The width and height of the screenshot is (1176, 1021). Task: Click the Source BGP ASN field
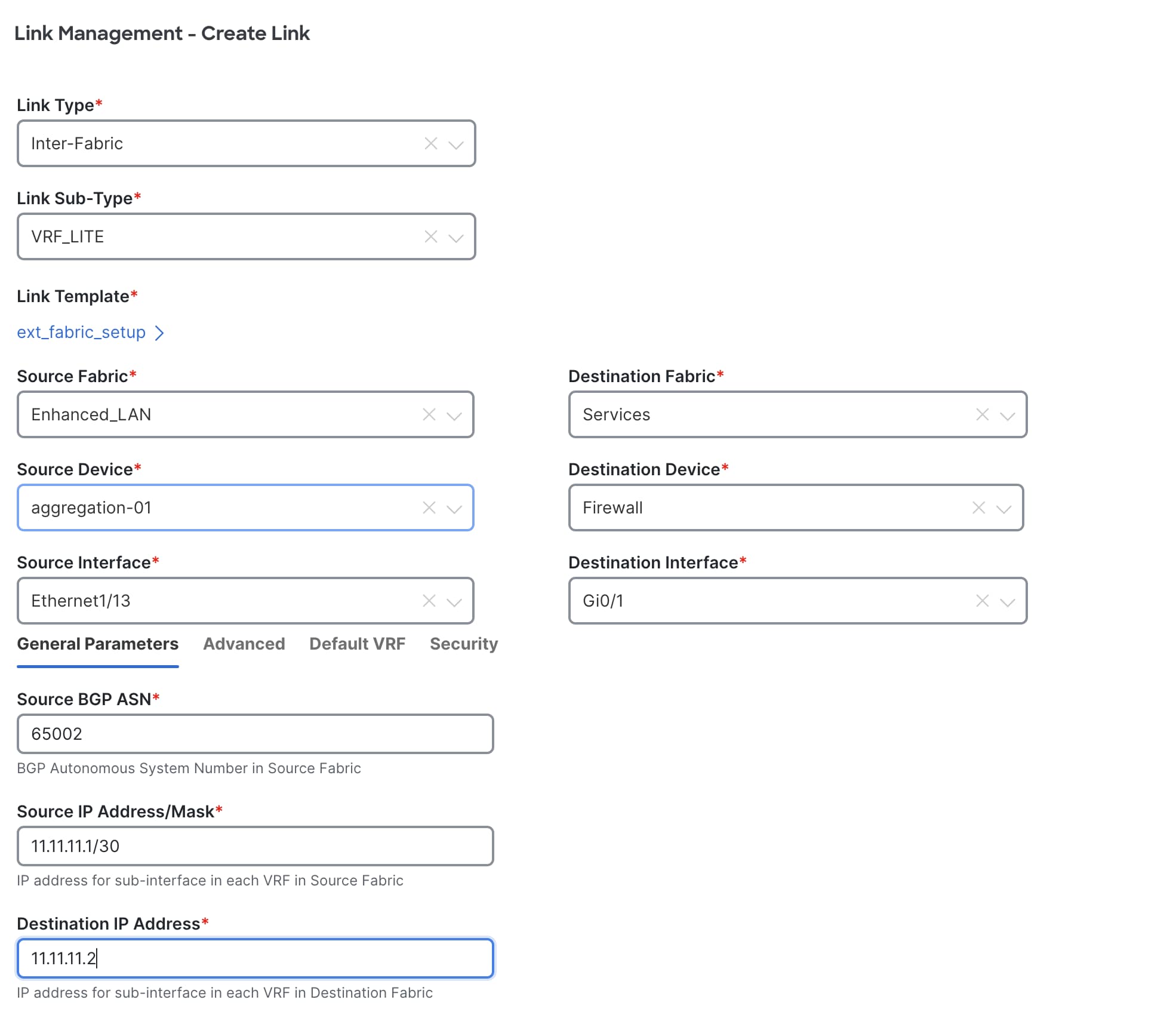255,734
